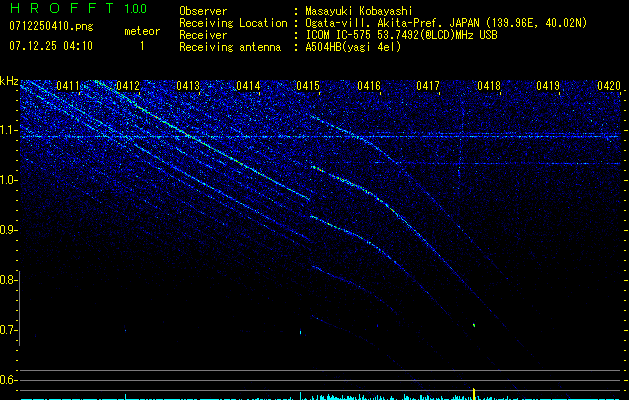Viewport: 629px width, 400px height.
Task: Click the 0414 time marker
Action: [x=248, y=86]
